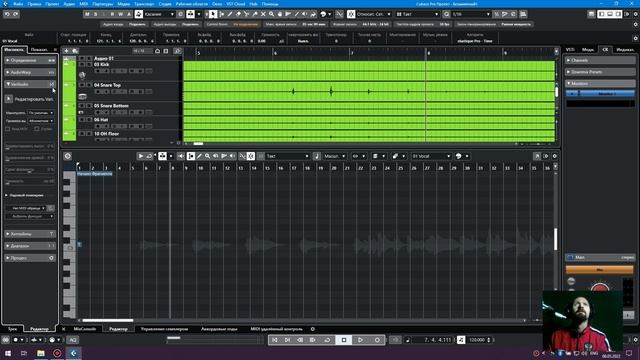Select the Object Selection arrow tool
This screenshot has width=640, height=360.
point(213,14)
